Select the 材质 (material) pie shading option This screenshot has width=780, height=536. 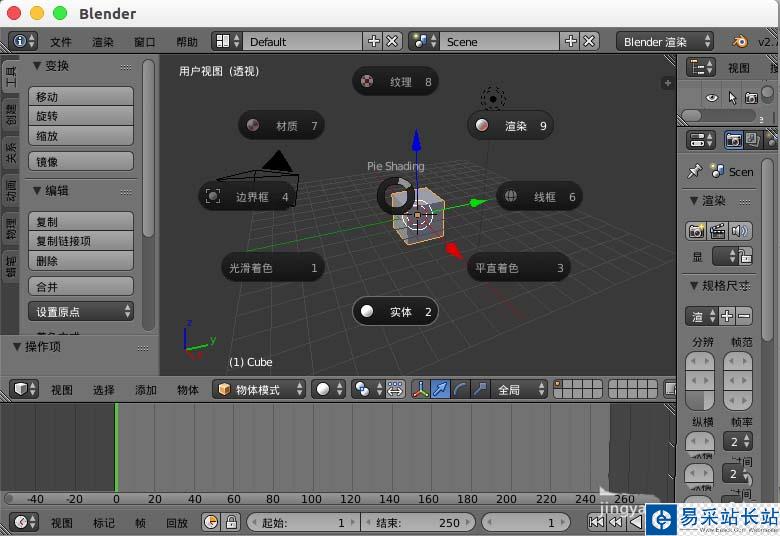click(x=282, y=125)
